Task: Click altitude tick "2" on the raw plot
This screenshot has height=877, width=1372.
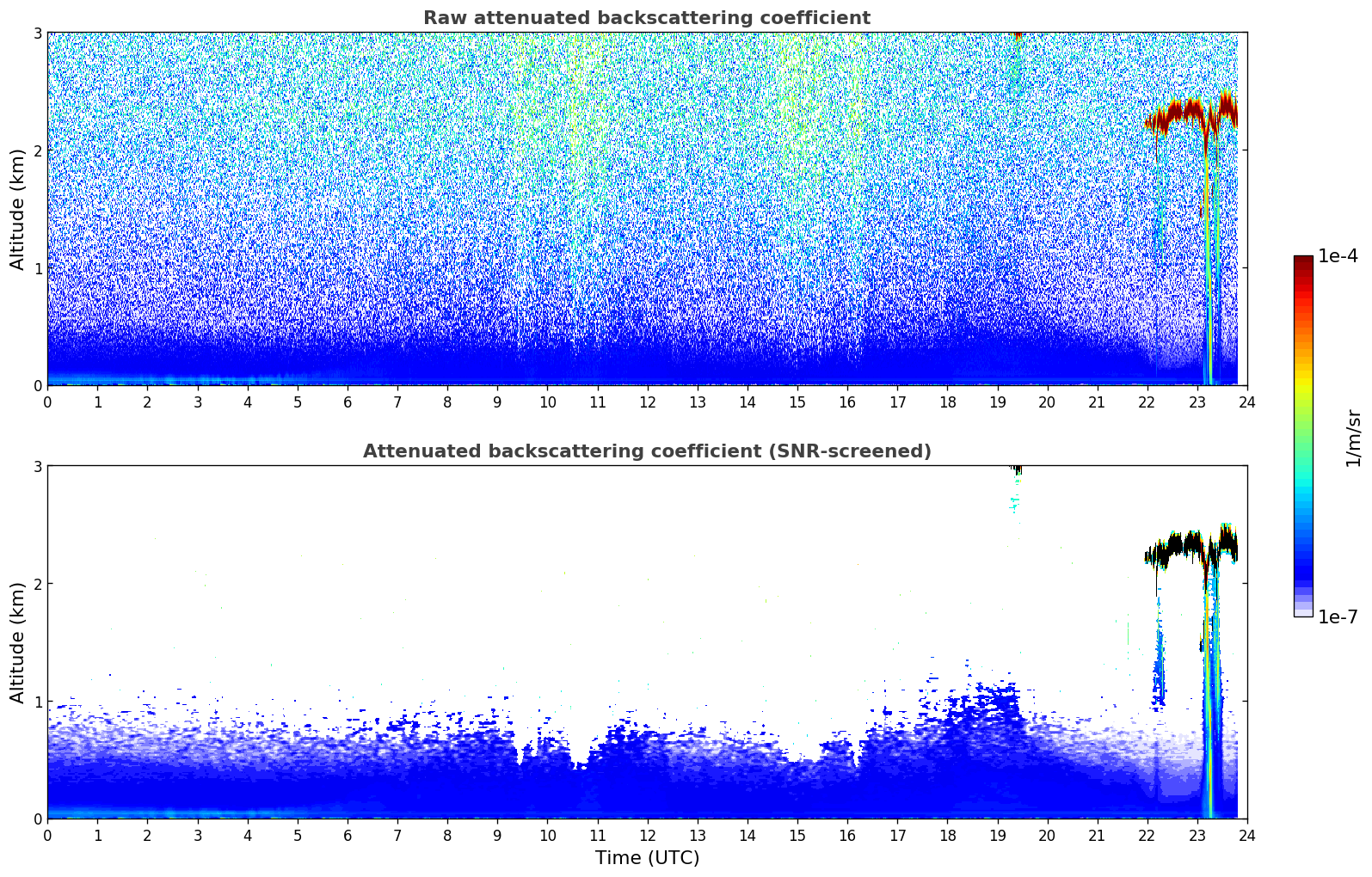Action: coord(37,150)
